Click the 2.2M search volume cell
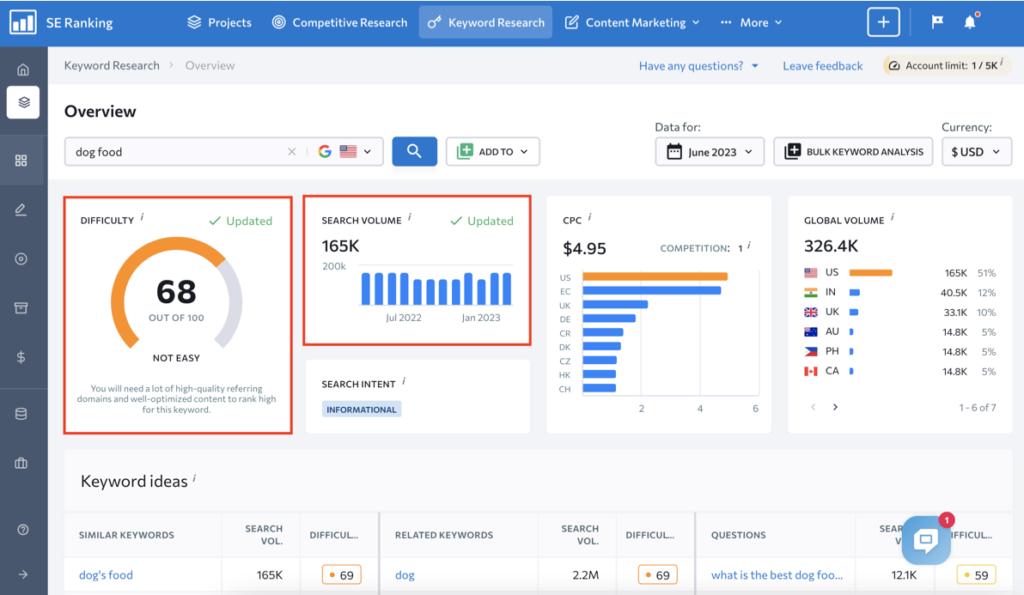 point(585,575)
